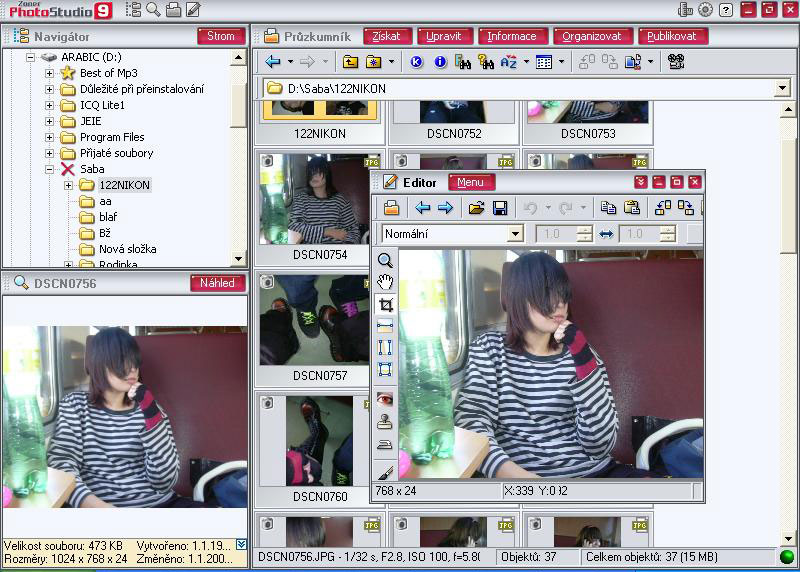Select the DSCN0757 thumbnail
Viewport: 800px width, 572px height.
click(x=312, y=328)
